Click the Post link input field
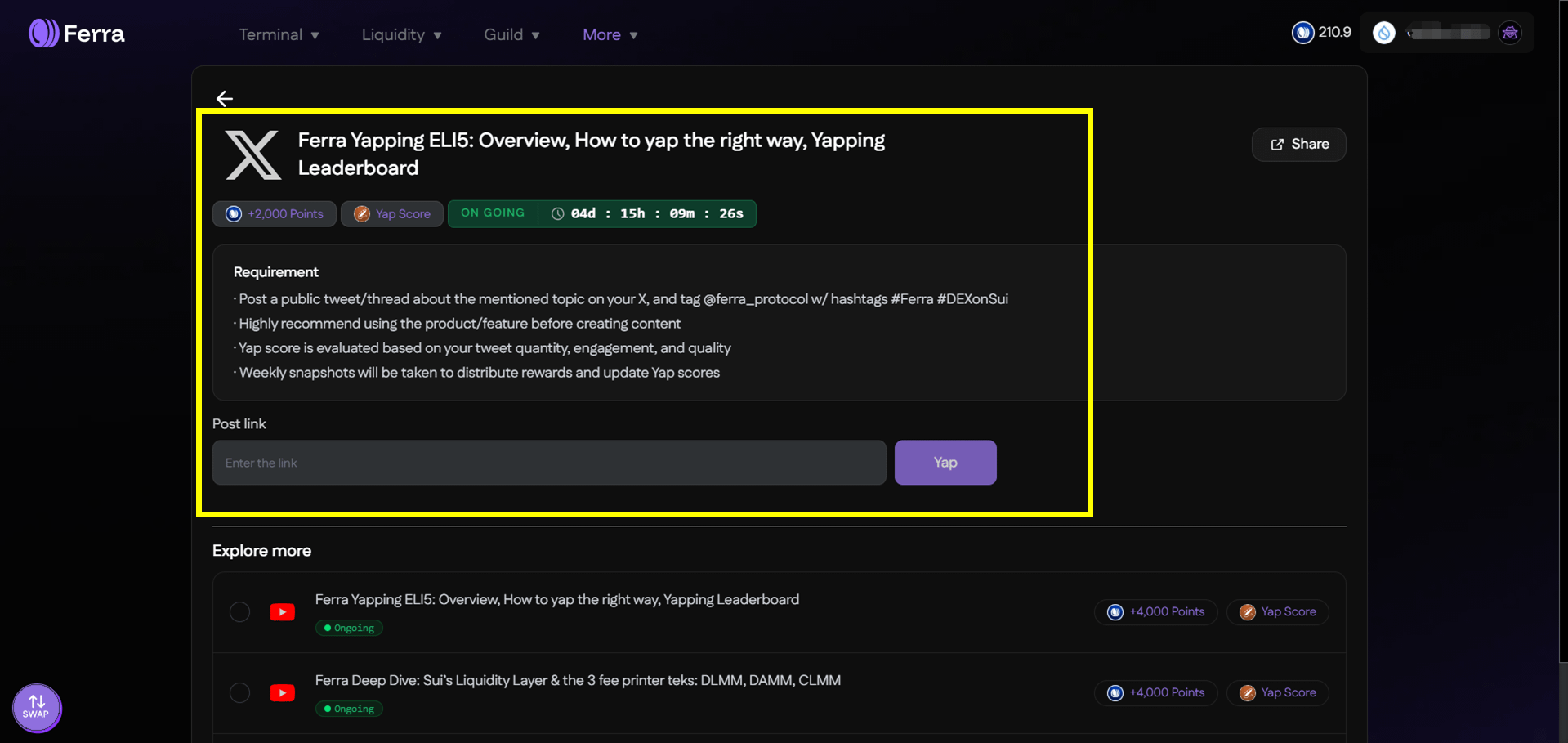 (x=549, y=463)
